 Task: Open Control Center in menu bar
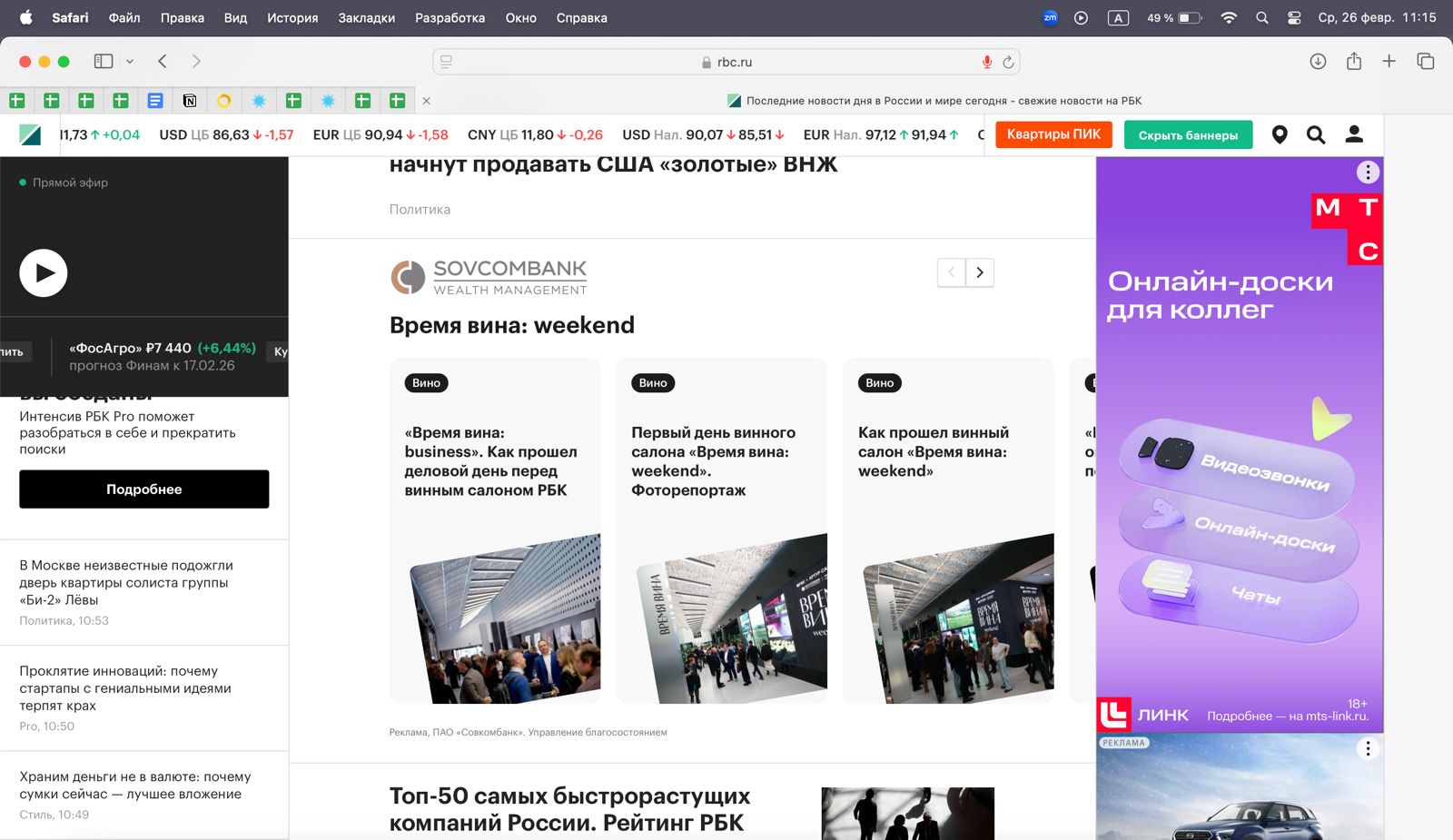tap(1294, 17)
